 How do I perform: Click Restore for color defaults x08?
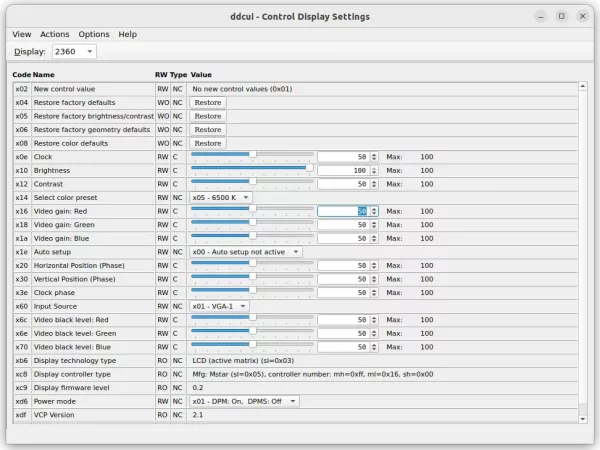[208, 143]
